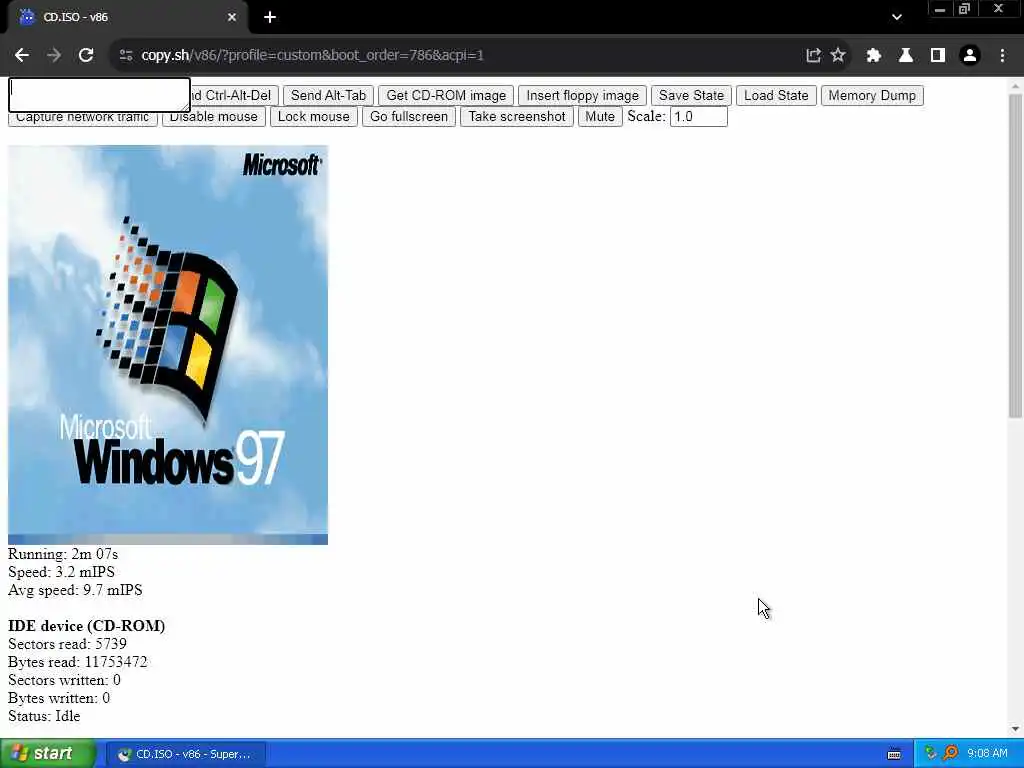
Task: Reload the copy.sh page
Action: [86, 56]
